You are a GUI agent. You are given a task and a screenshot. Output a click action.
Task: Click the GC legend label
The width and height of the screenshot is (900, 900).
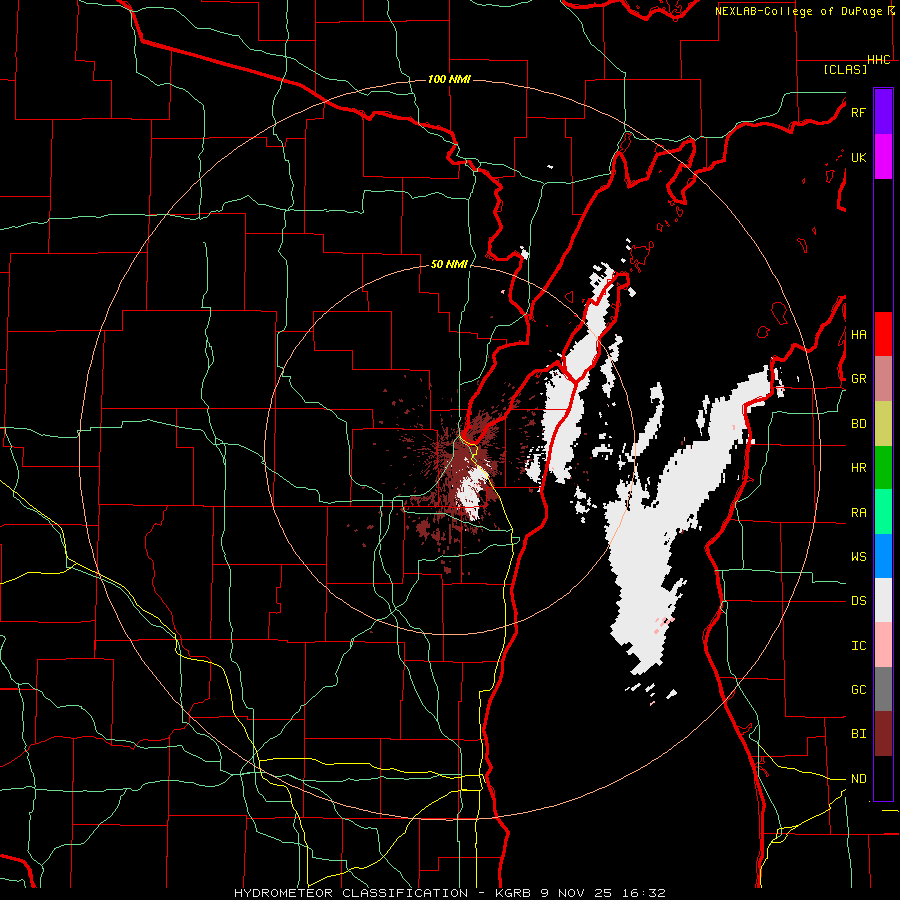click(858, 690)
